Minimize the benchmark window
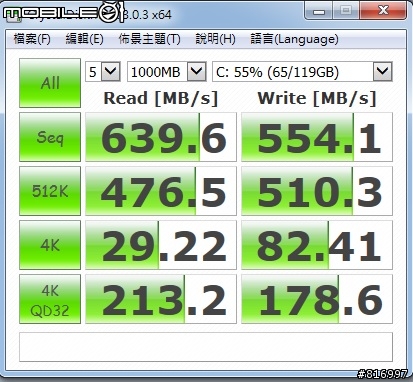Viewport: 413px width, 382px height. point(318,11)
